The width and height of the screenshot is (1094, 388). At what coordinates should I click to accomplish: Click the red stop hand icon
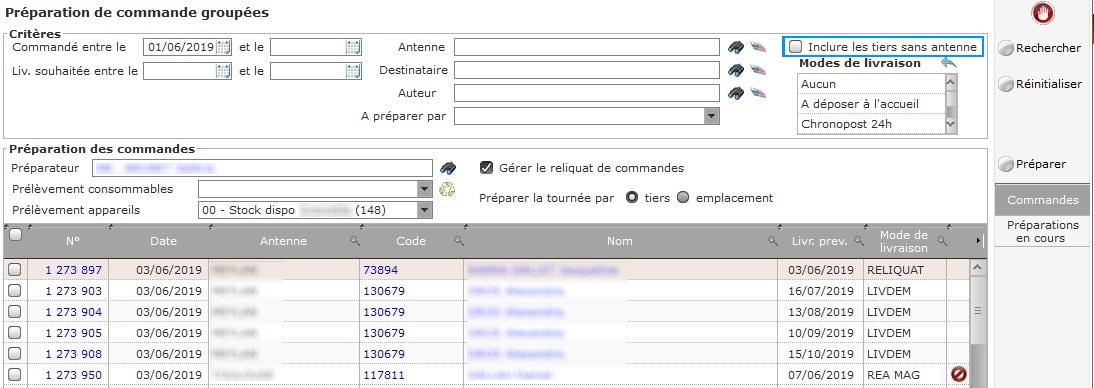click(x=1044, y=13)
